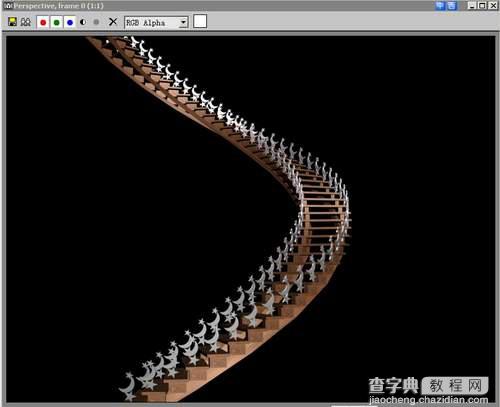The image size is (500, 407).
Task: Toggle the blue channel display
Action: [70, 22]
